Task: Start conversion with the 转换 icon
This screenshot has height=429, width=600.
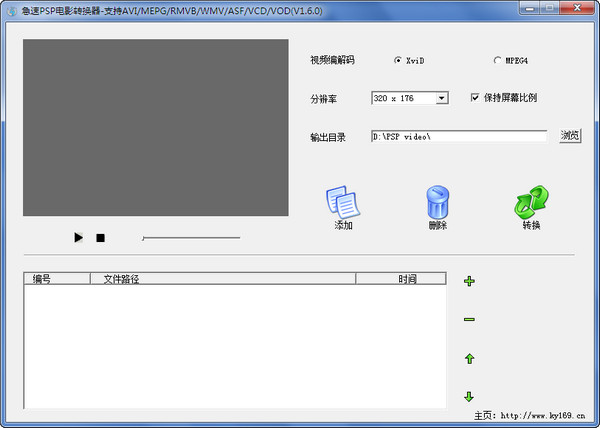Action: (530, 203)
